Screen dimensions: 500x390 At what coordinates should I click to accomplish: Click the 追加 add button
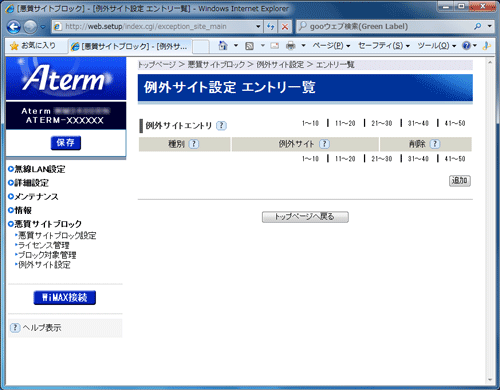[460, 181]
